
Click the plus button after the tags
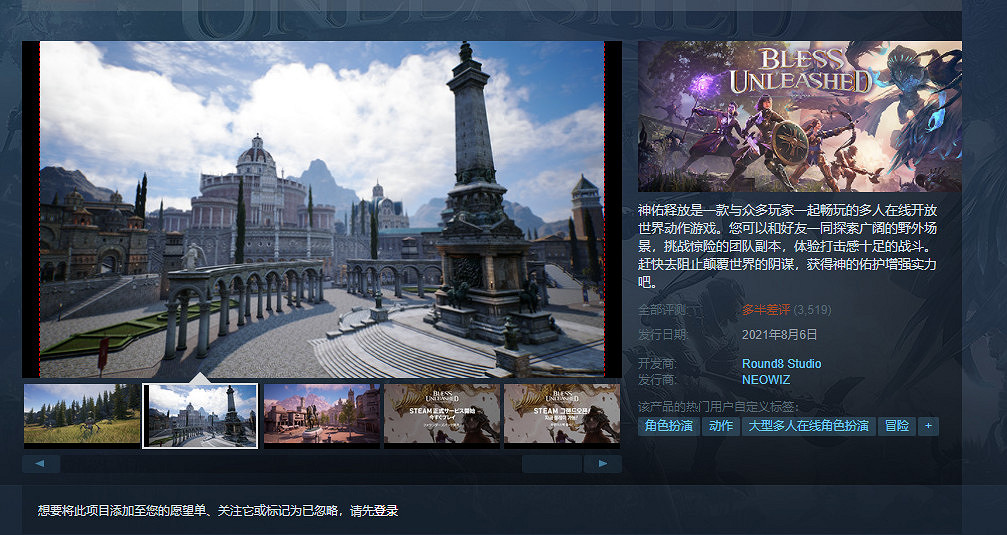pos(928,426)
